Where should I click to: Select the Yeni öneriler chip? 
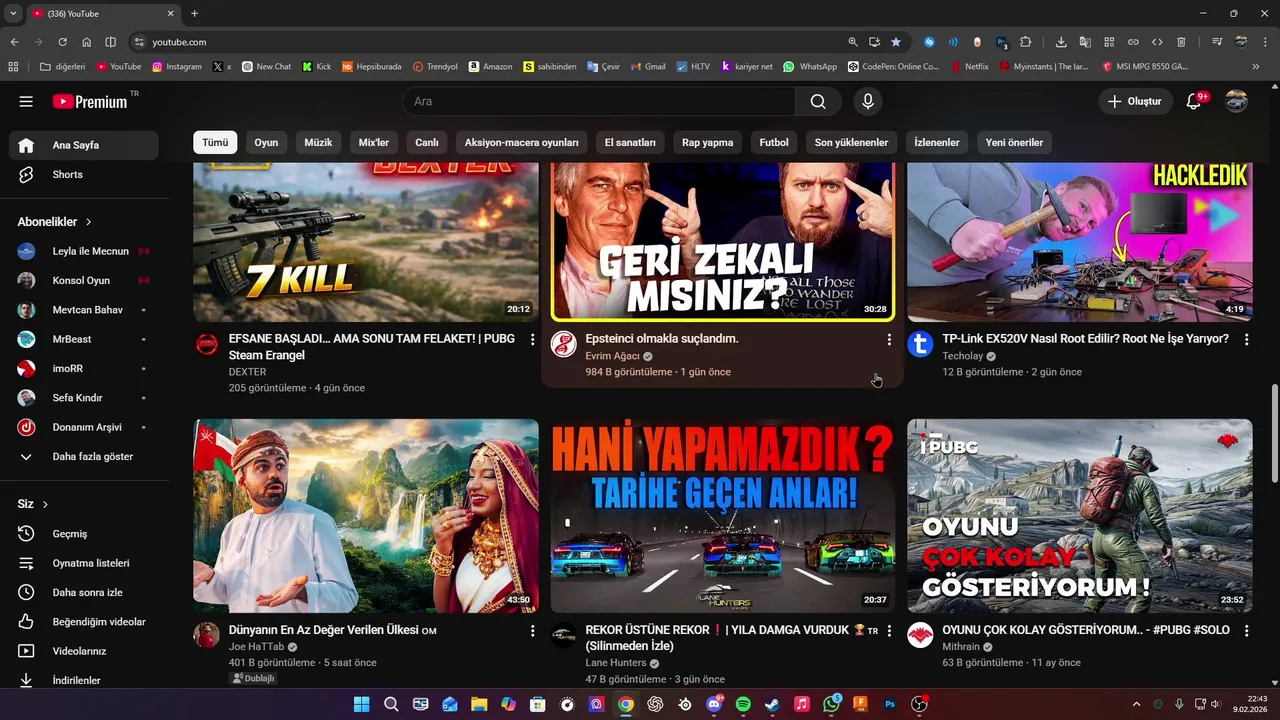coord(1014,143)
